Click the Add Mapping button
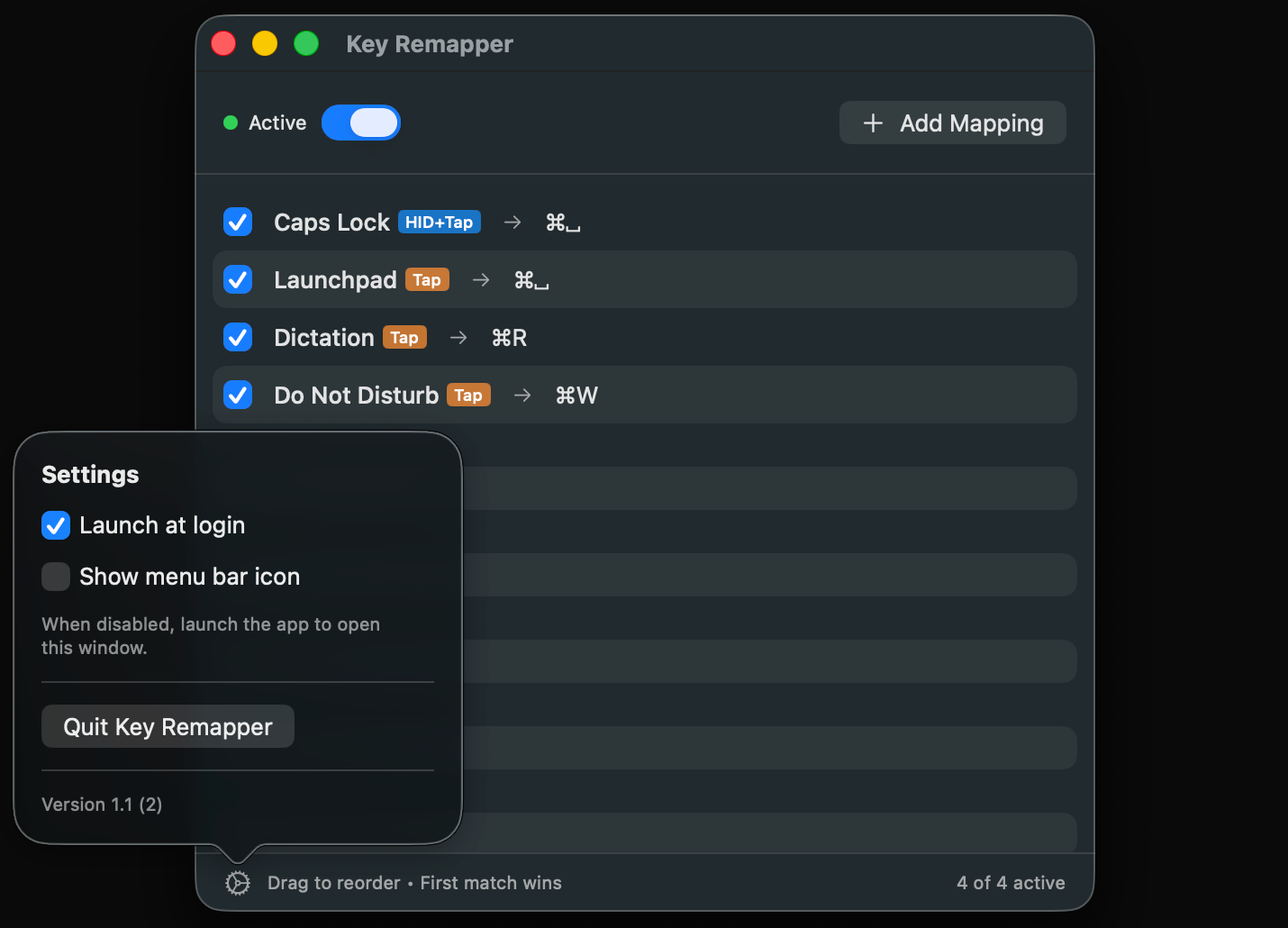 pyautogui.click(x=952, y=123)
